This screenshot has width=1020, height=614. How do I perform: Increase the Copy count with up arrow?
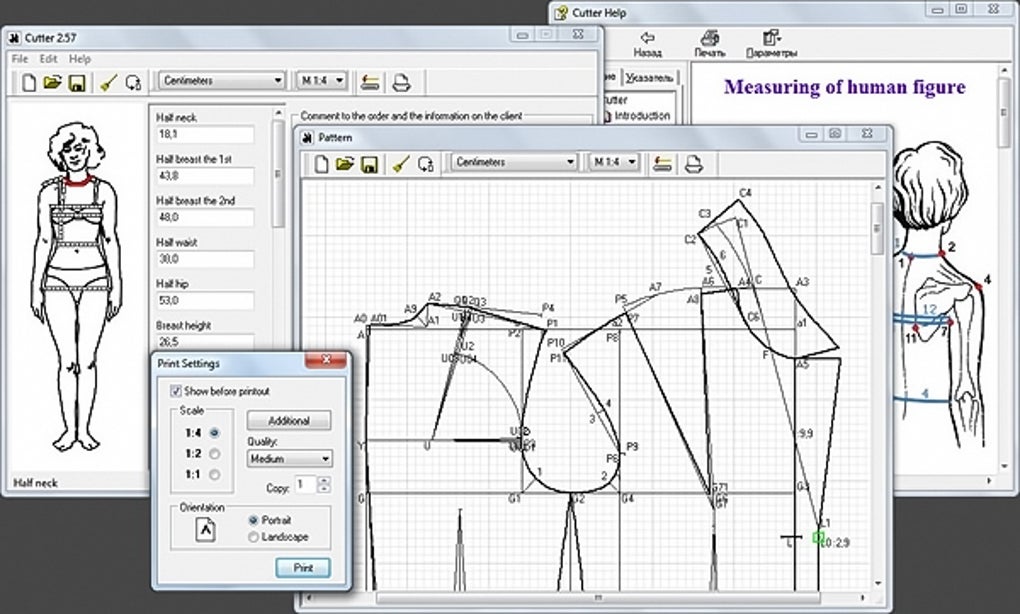[x=323, y=480]
